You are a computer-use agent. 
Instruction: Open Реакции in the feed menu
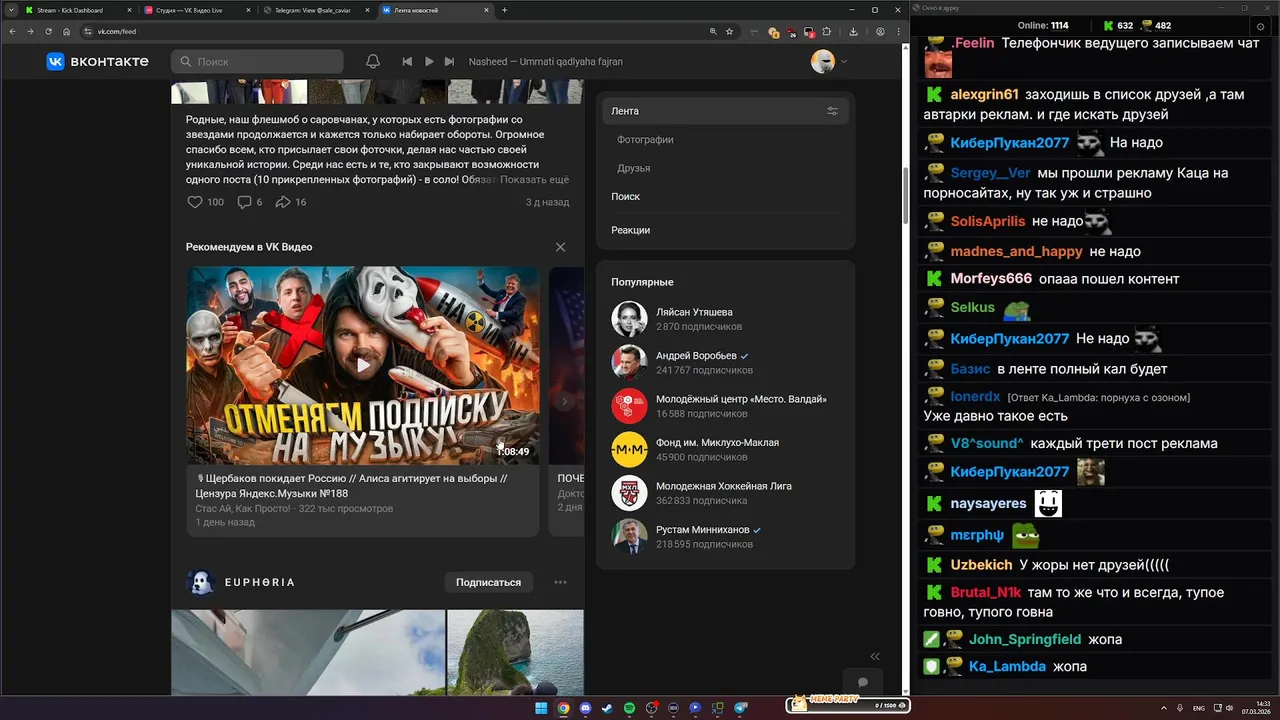[631, 230]
